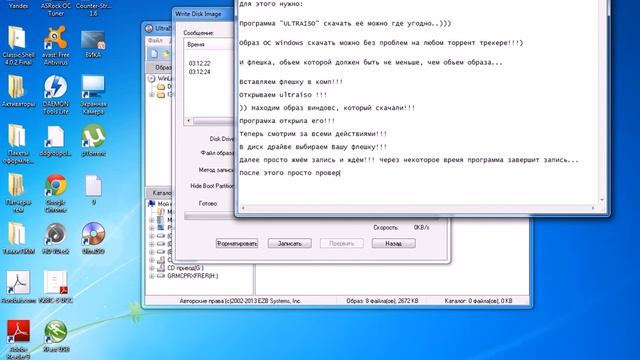The height and width of the screenshot is (360, 640).
Task: Click Notepad line Открываем ultraiso !!!
Action: [283, 95]
